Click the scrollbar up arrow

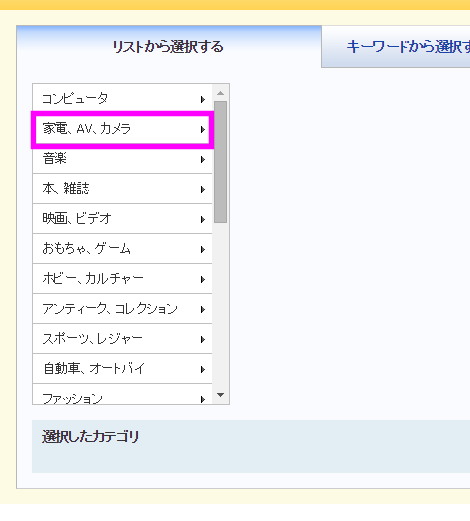(220, 93)
